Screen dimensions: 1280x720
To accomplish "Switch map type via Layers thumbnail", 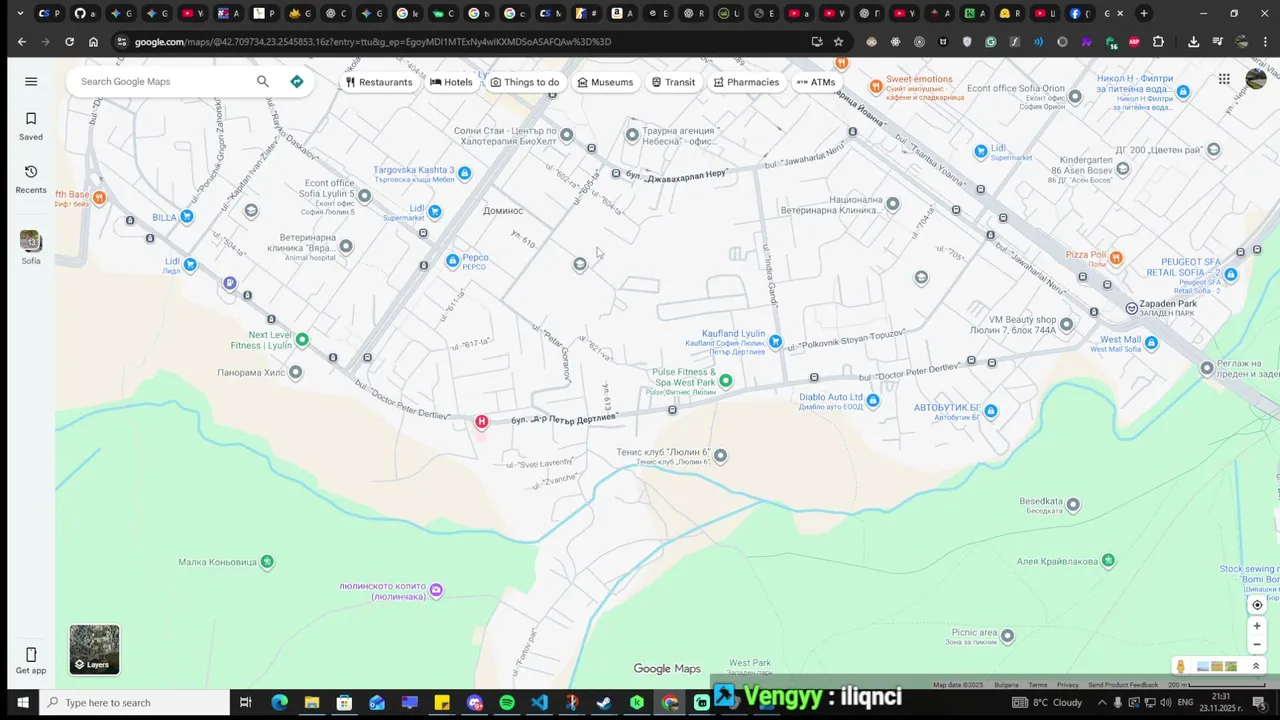I will [94, 650].
